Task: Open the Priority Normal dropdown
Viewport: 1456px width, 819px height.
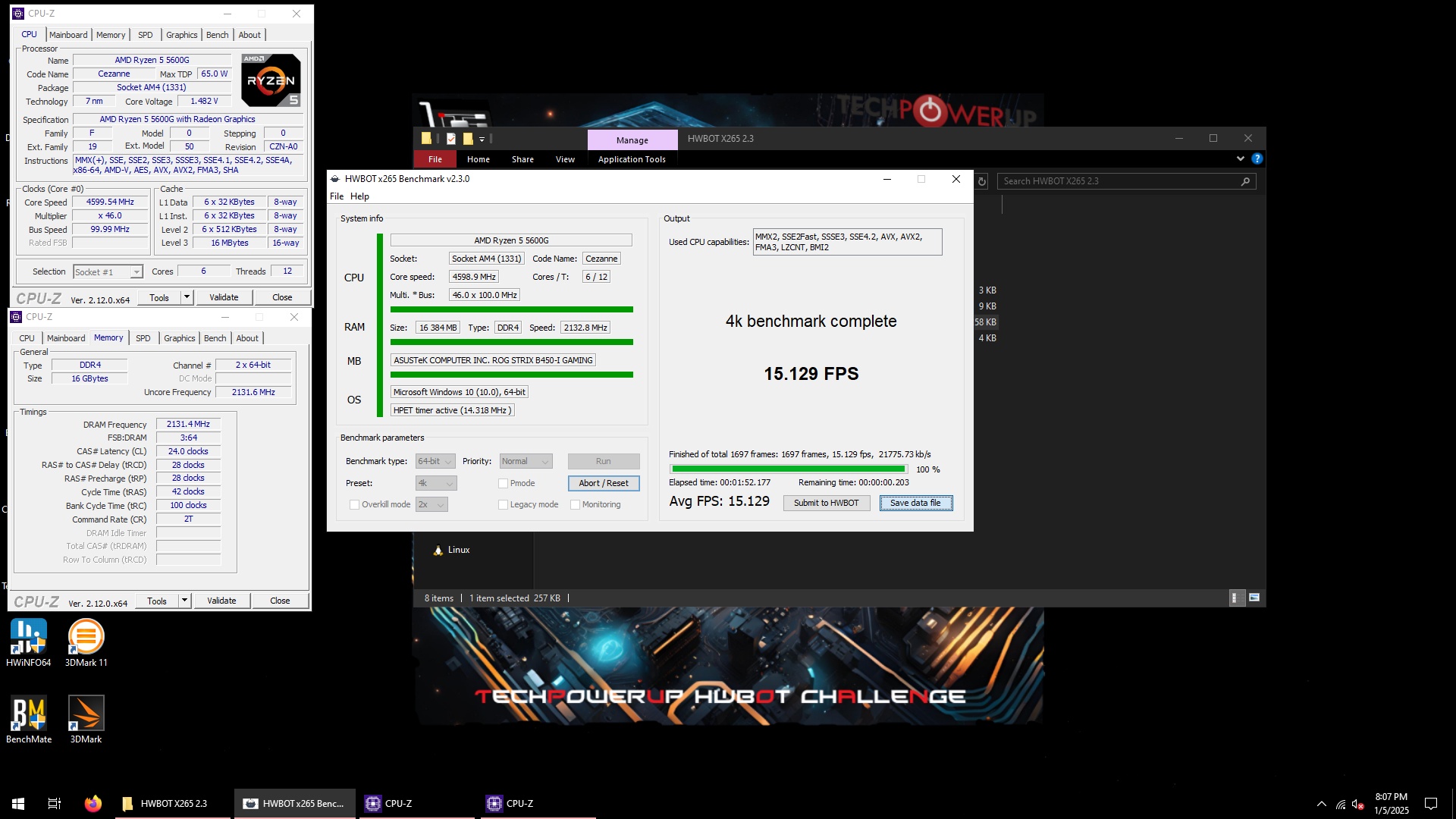Action: click(526, 461)
